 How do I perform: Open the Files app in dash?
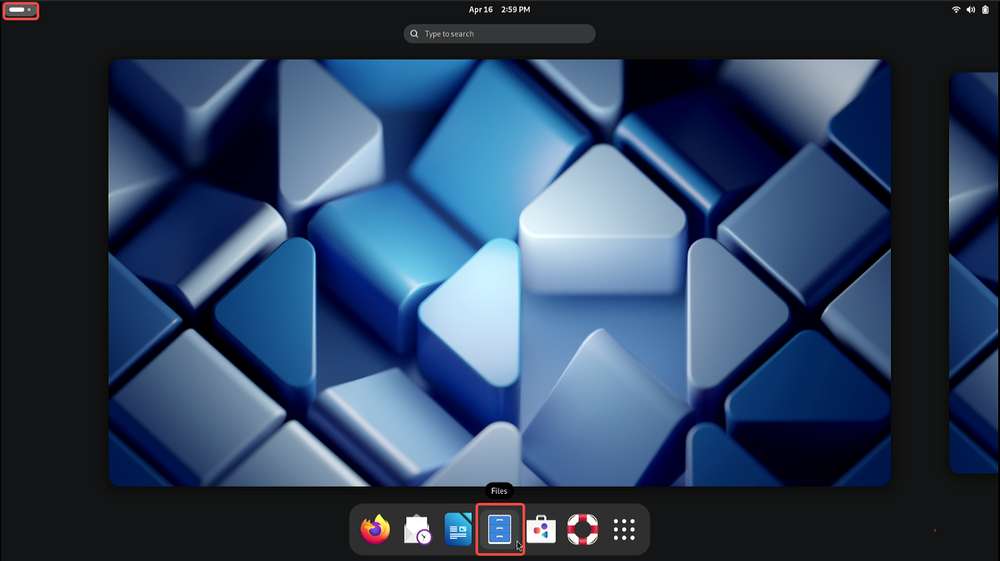coord(500,529)
